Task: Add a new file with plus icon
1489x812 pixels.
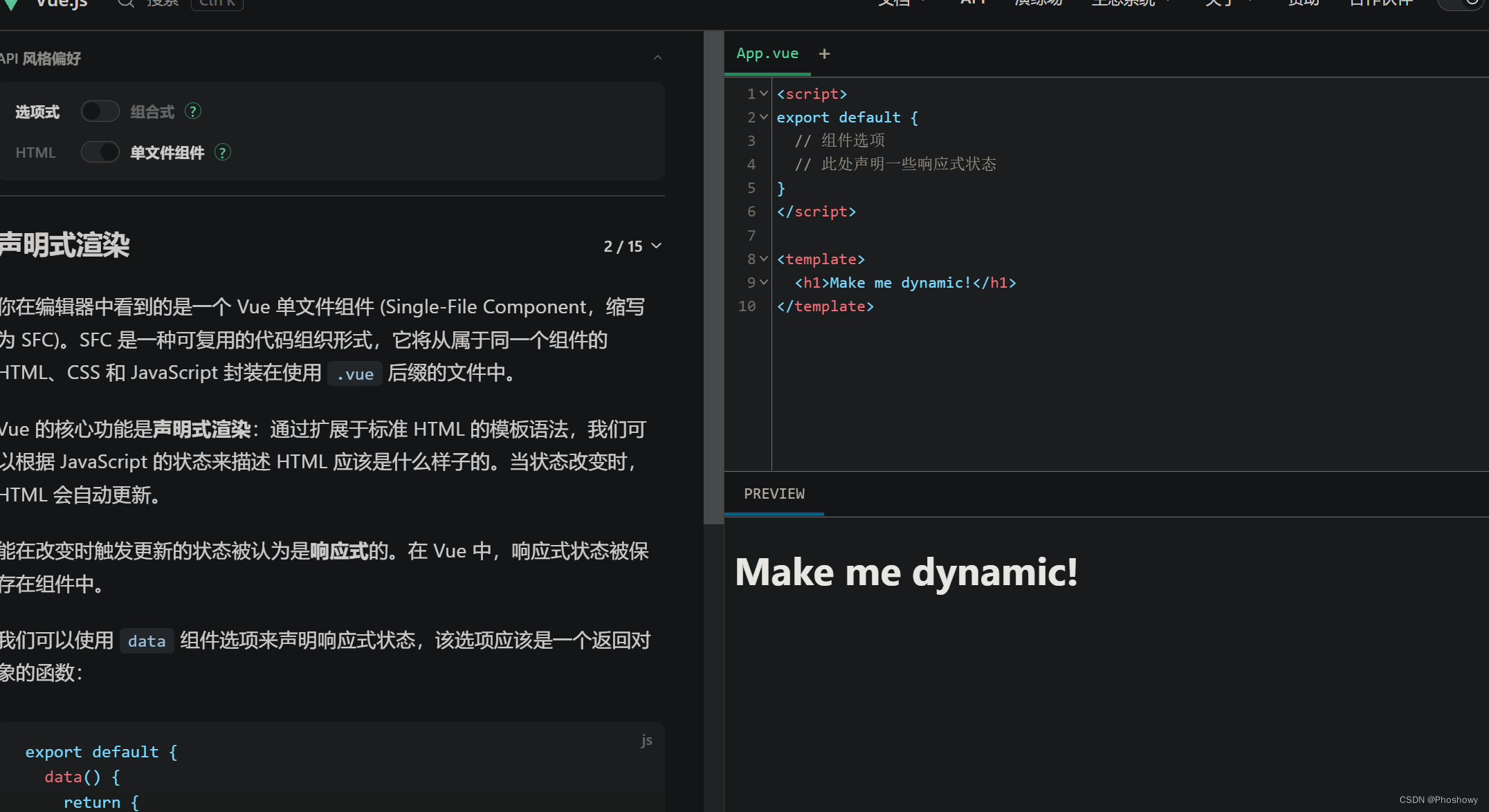Action: 824,54
